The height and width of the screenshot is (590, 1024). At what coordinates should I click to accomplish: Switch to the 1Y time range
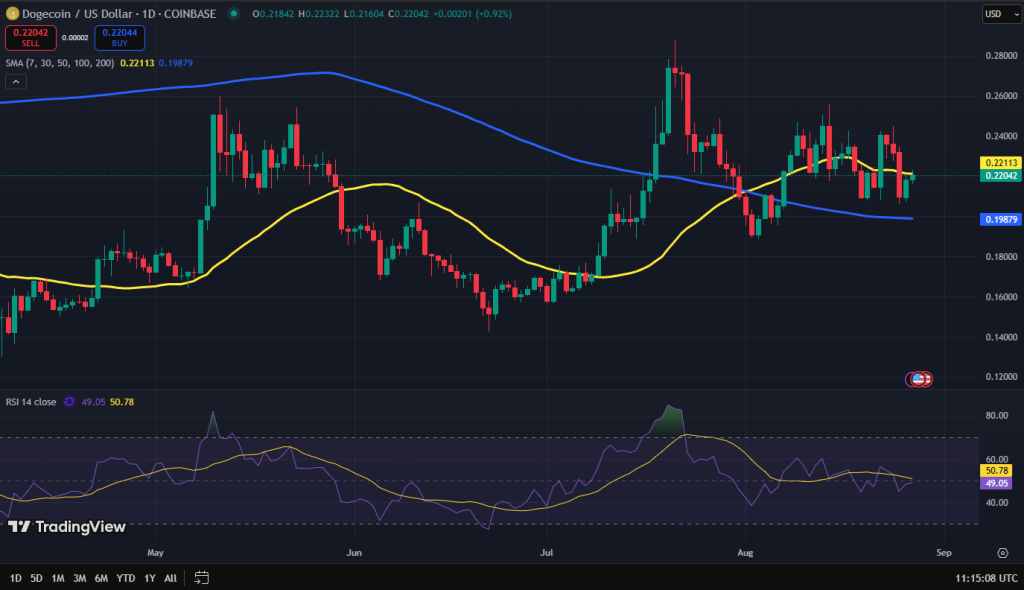coord(150,578)
